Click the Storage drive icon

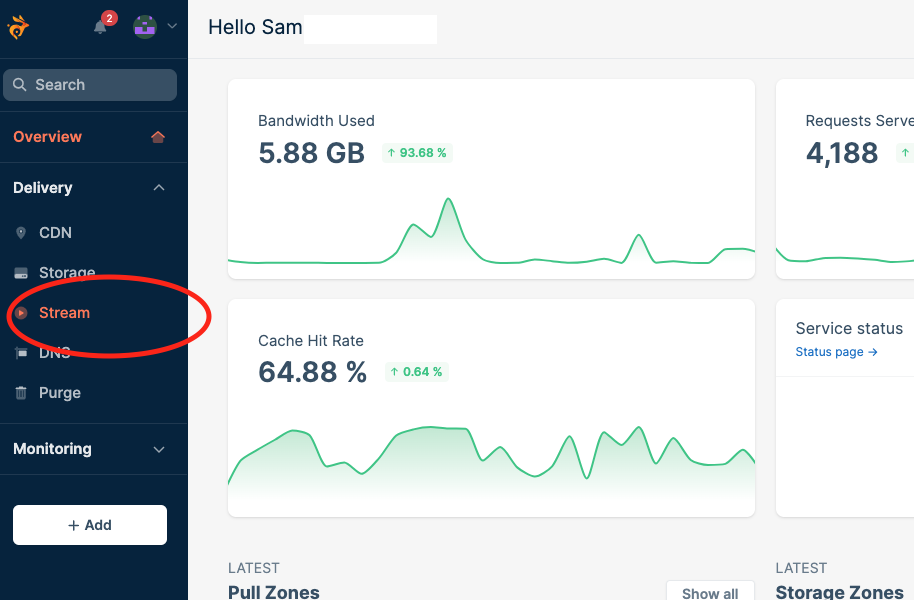tap(21, 273)
